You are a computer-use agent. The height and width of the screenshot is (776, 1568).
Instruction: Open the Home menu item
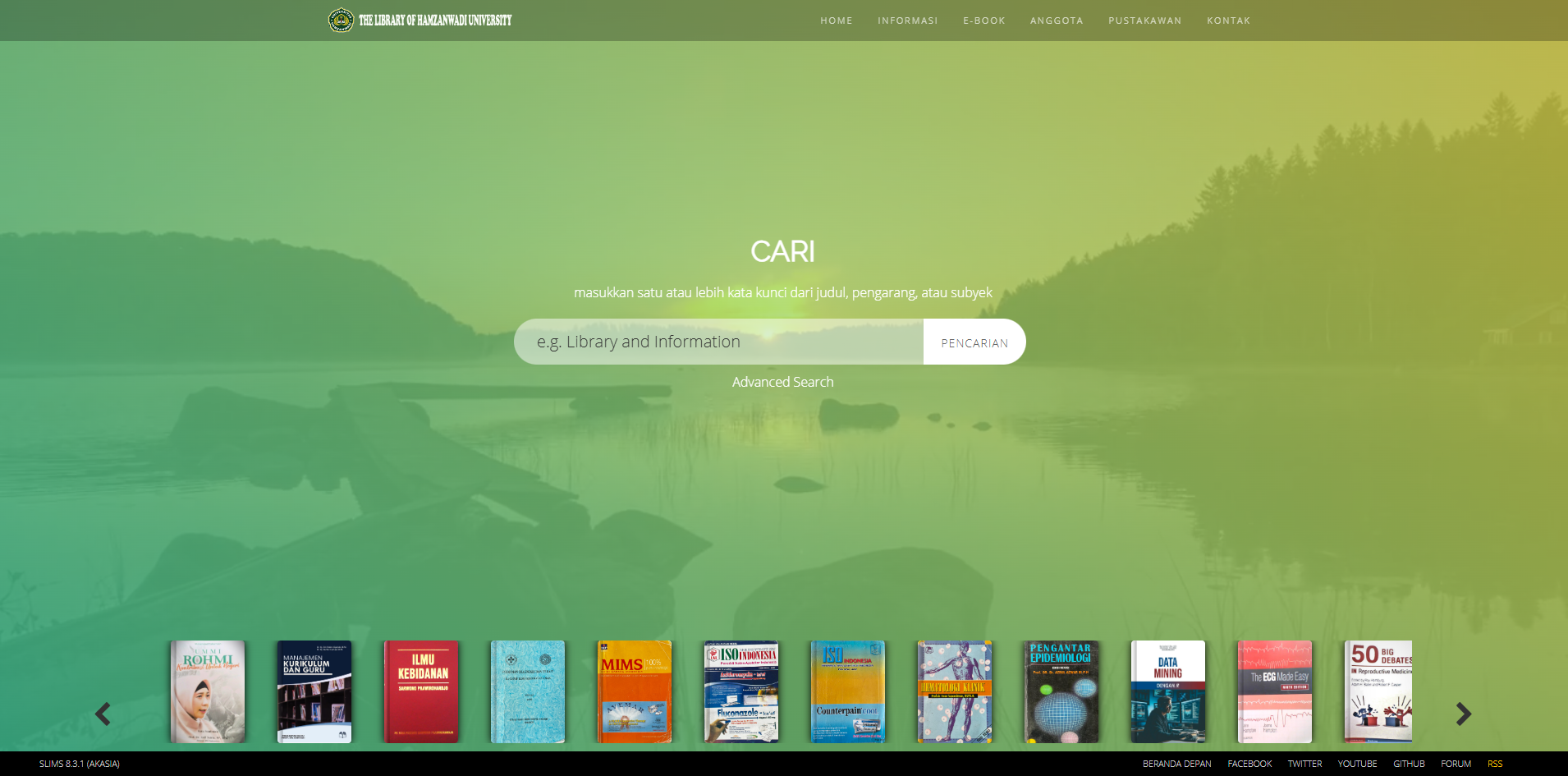[x=836, y=21]
